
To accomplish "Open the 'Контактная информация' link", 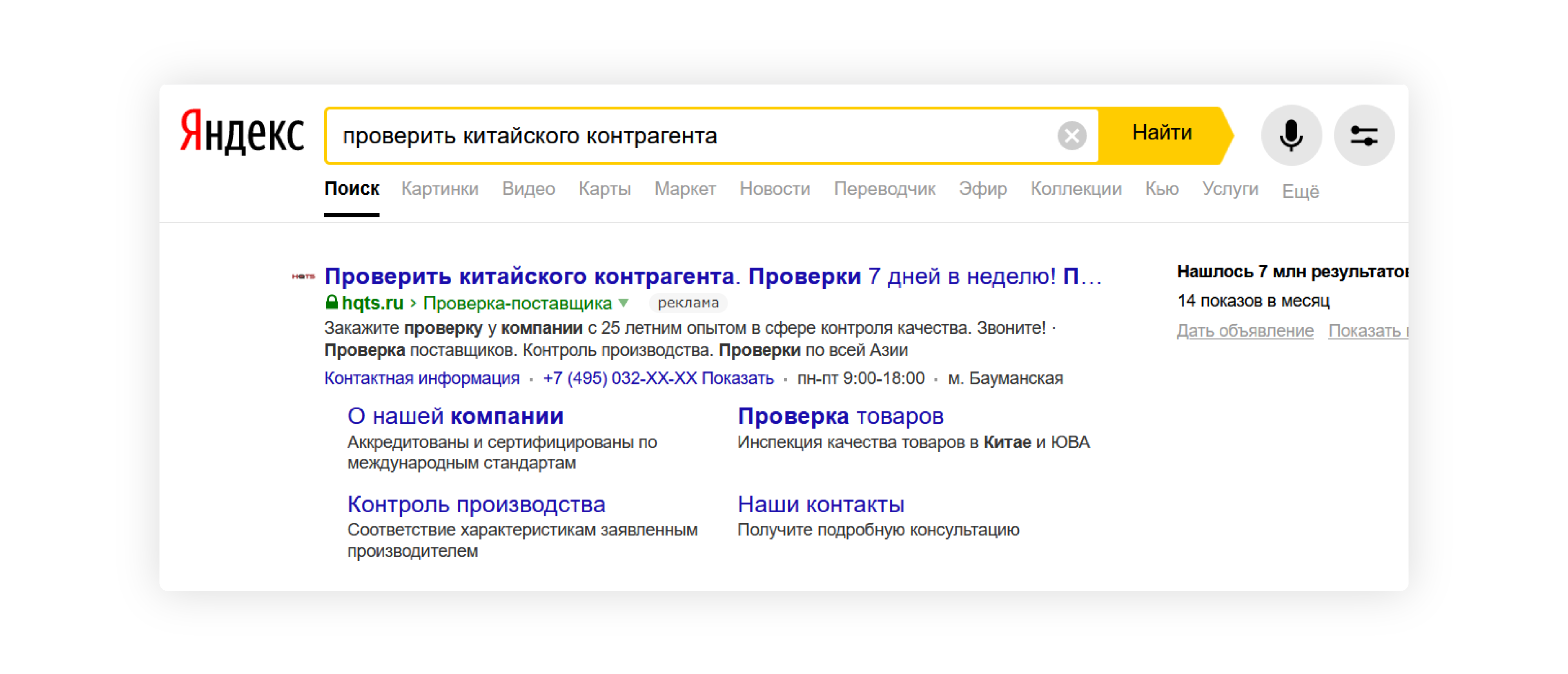I will 422,378.
